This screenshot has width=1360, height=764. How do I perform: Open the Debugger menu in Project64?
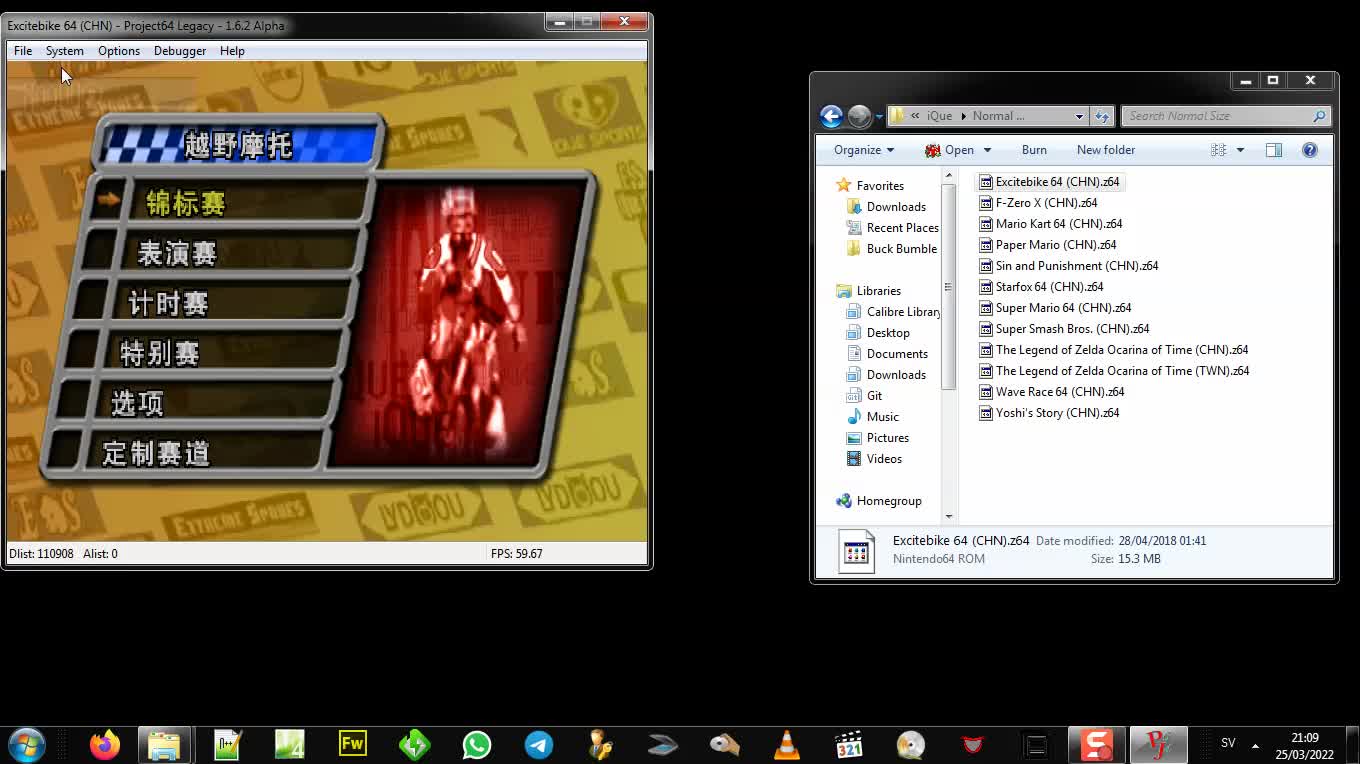[180, 51]
